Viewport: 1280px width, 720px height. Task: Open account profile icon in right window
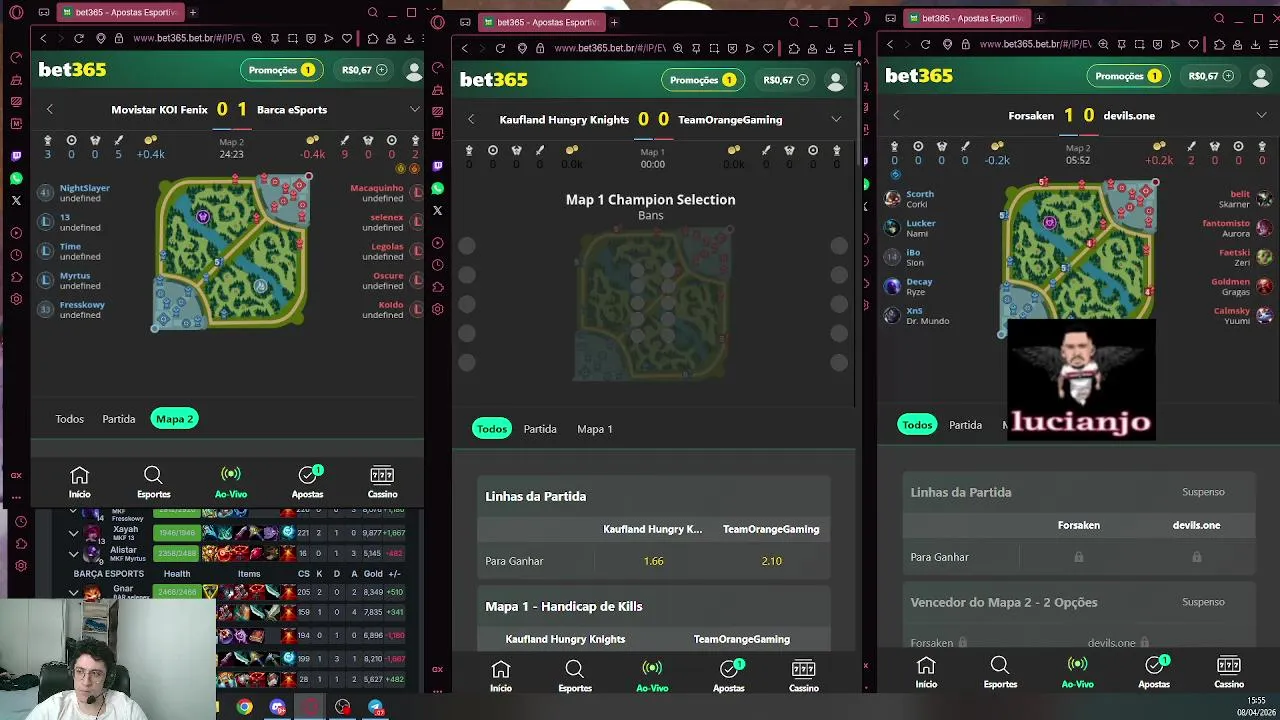tap(1261, 76)
